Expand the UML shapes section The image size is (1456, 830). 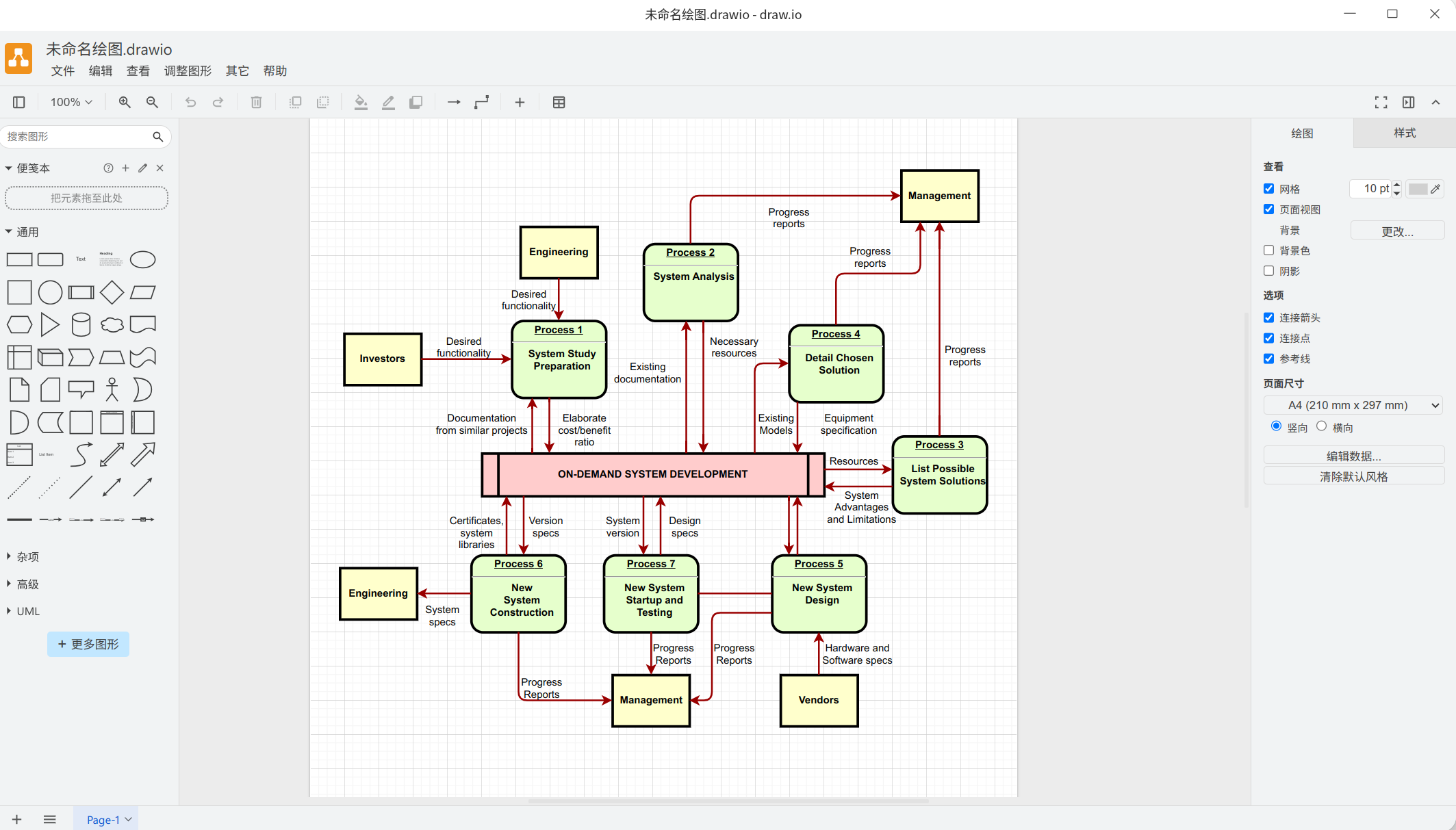(27, 611)
